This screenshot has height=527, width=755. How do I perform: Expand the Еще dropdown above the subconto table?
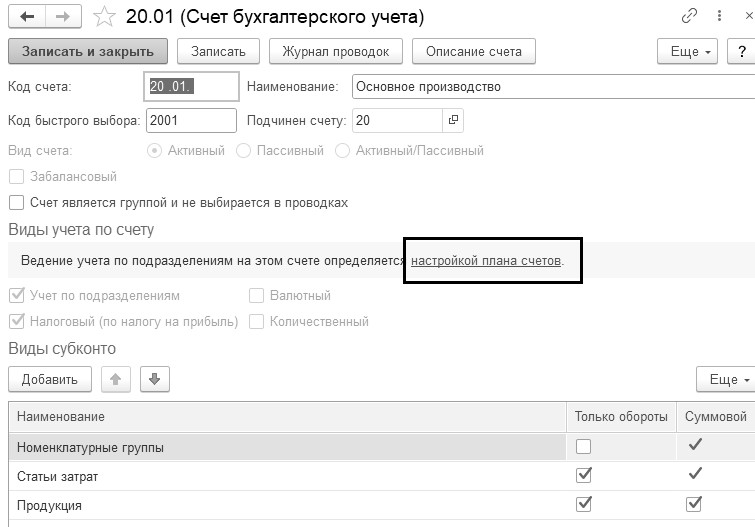[726, 379]
